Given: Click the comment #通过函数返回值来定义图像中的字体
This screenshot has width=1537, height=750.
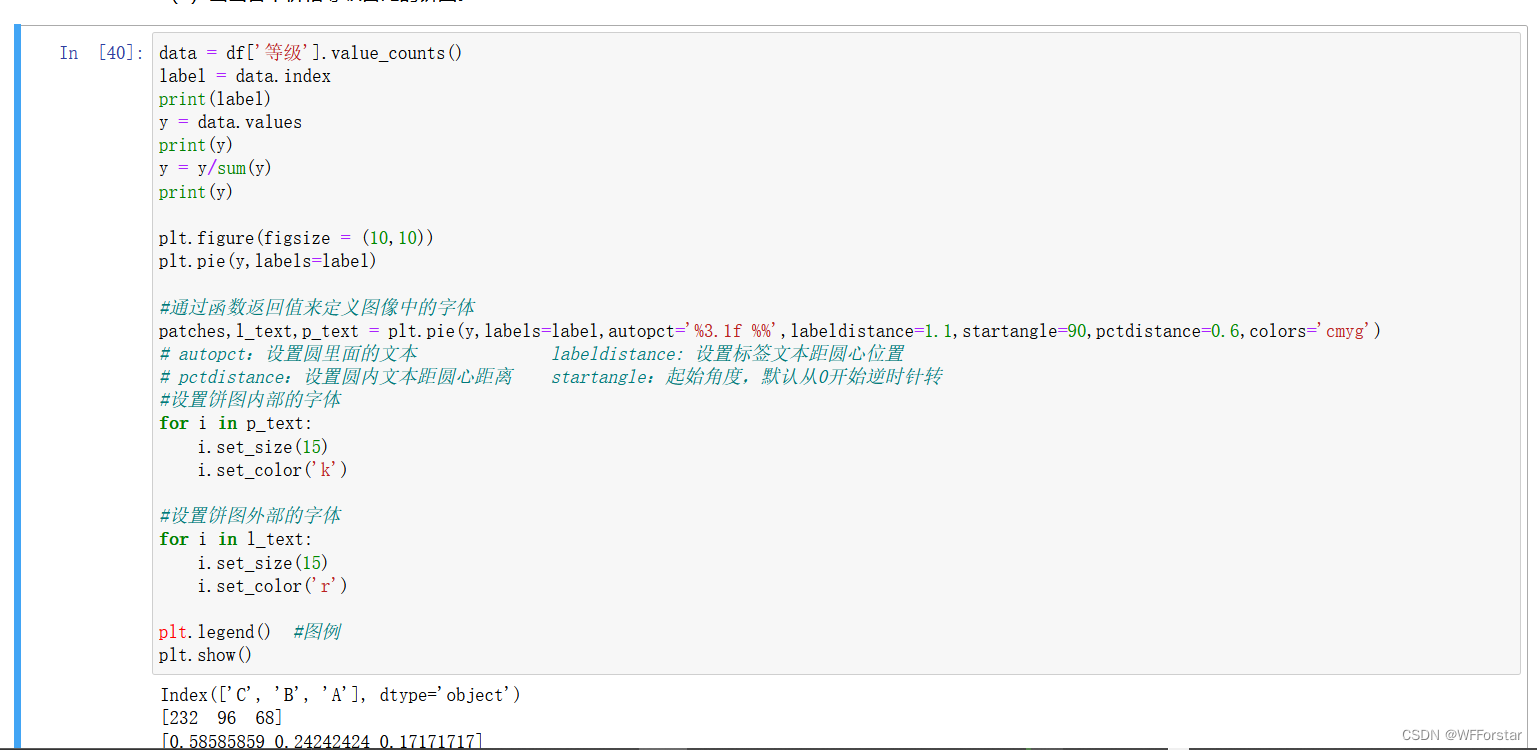Looking at the screenshot, I should (x=317, y=307).
